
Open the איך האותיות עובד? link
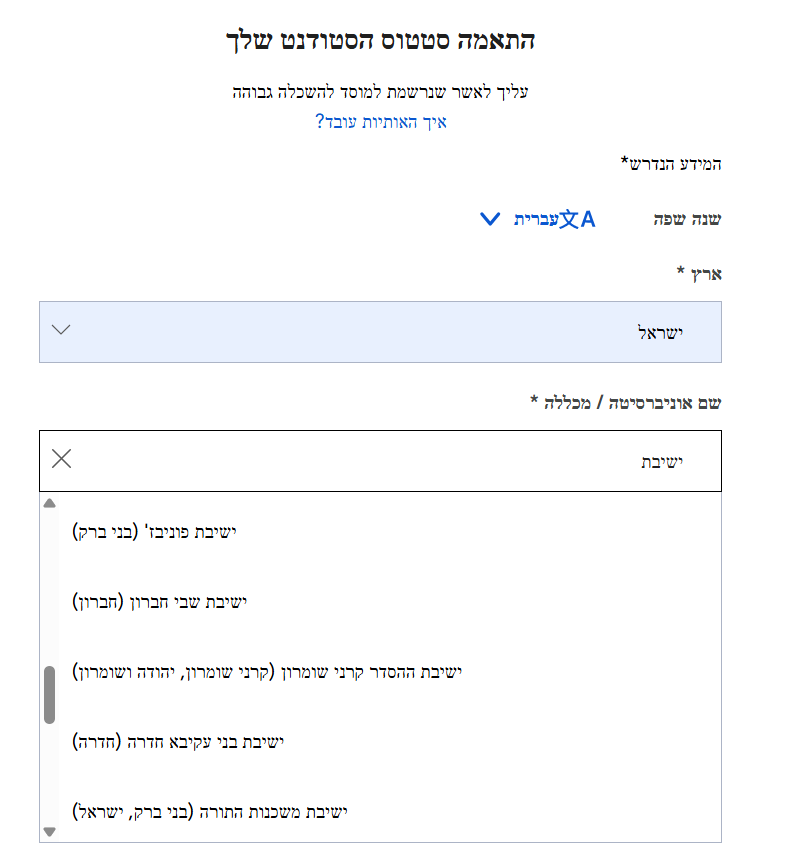(381, 122)
